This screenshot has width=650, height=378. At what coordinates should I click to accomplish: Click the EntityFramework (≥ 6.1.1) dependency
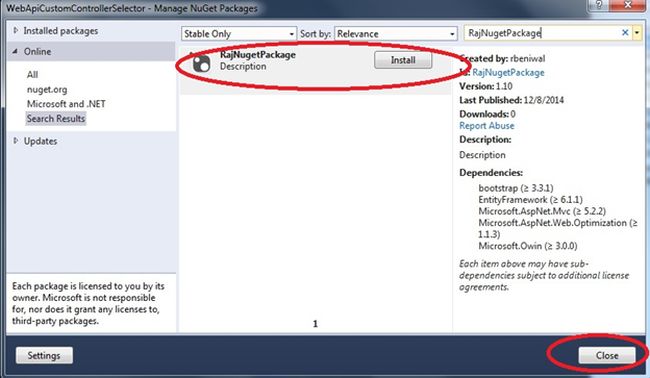tap(531, 200)
